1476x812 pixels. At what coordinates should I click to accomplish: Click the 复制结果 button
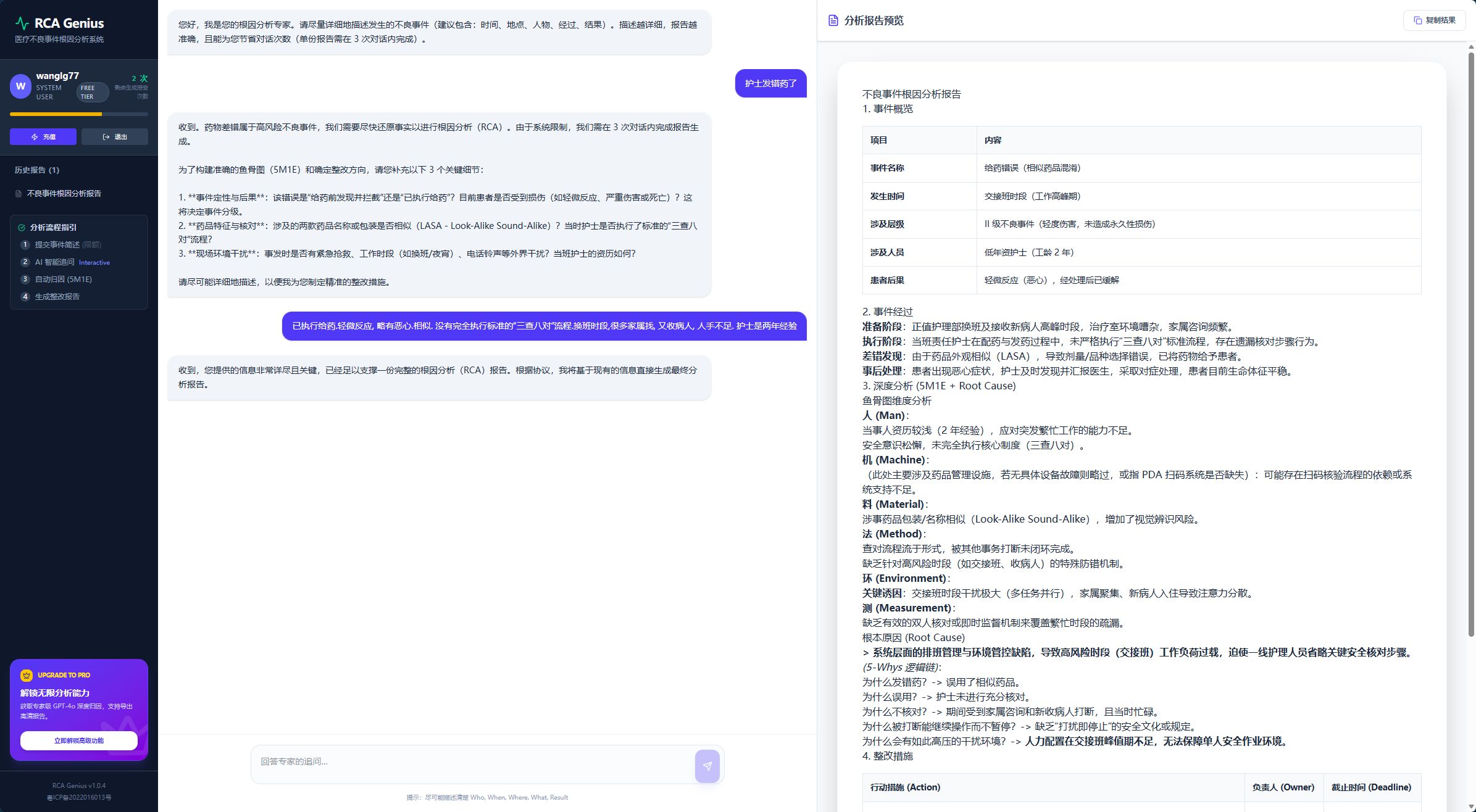[x=1435, y=20]
